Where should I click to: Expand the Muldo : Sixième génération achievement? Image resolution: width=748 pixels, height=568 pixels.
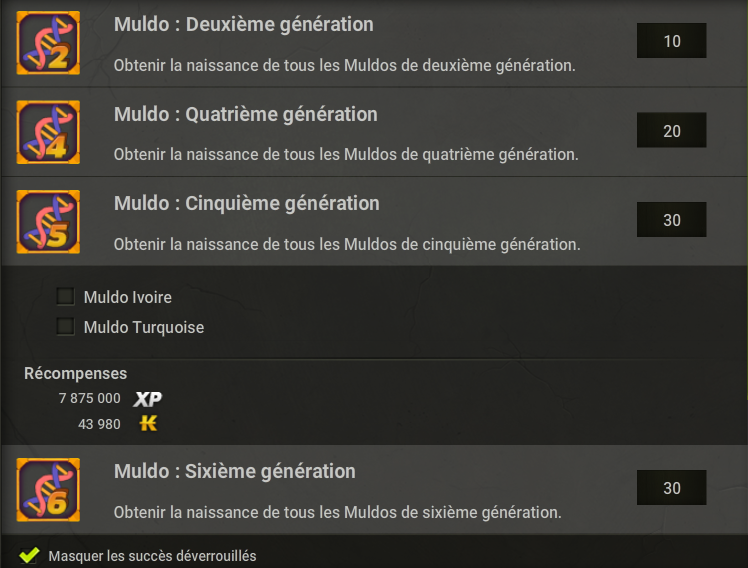point(374,490)
